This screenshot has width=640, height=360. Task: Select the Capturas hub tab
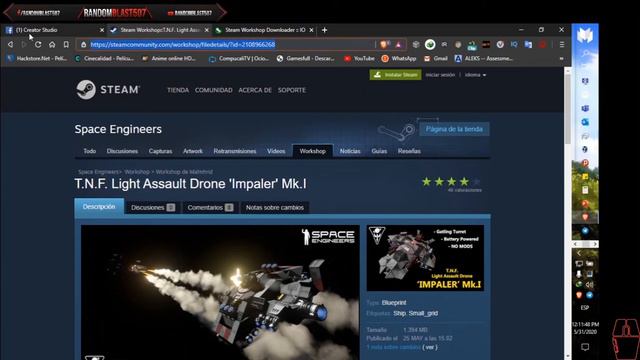(160, 151)
